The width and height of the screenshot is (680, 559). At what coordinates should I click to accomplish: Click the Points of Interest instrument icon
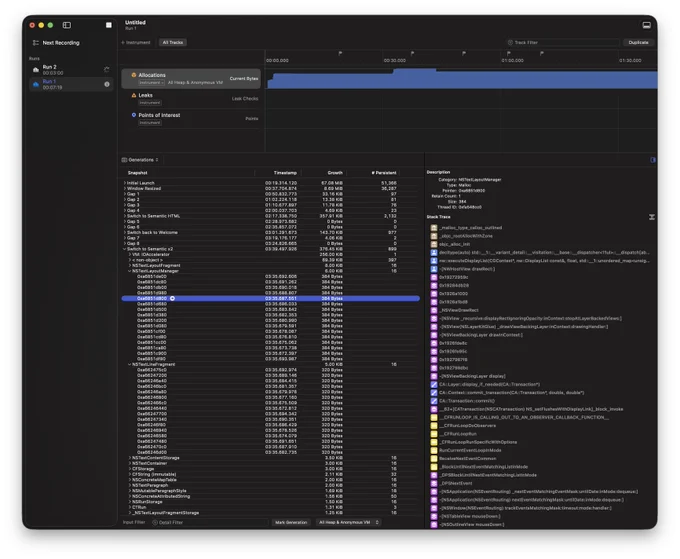click(134, 115)
